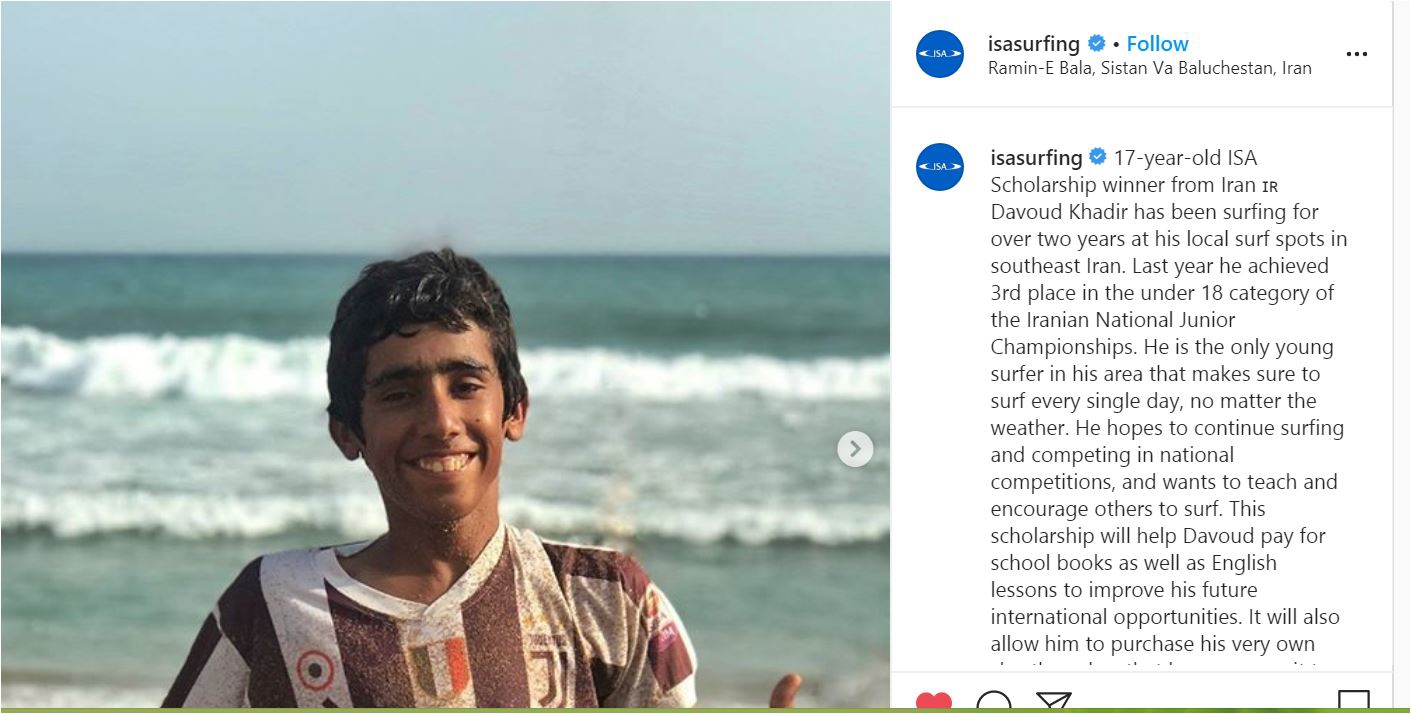Advance to next photo with arrow

854,449
